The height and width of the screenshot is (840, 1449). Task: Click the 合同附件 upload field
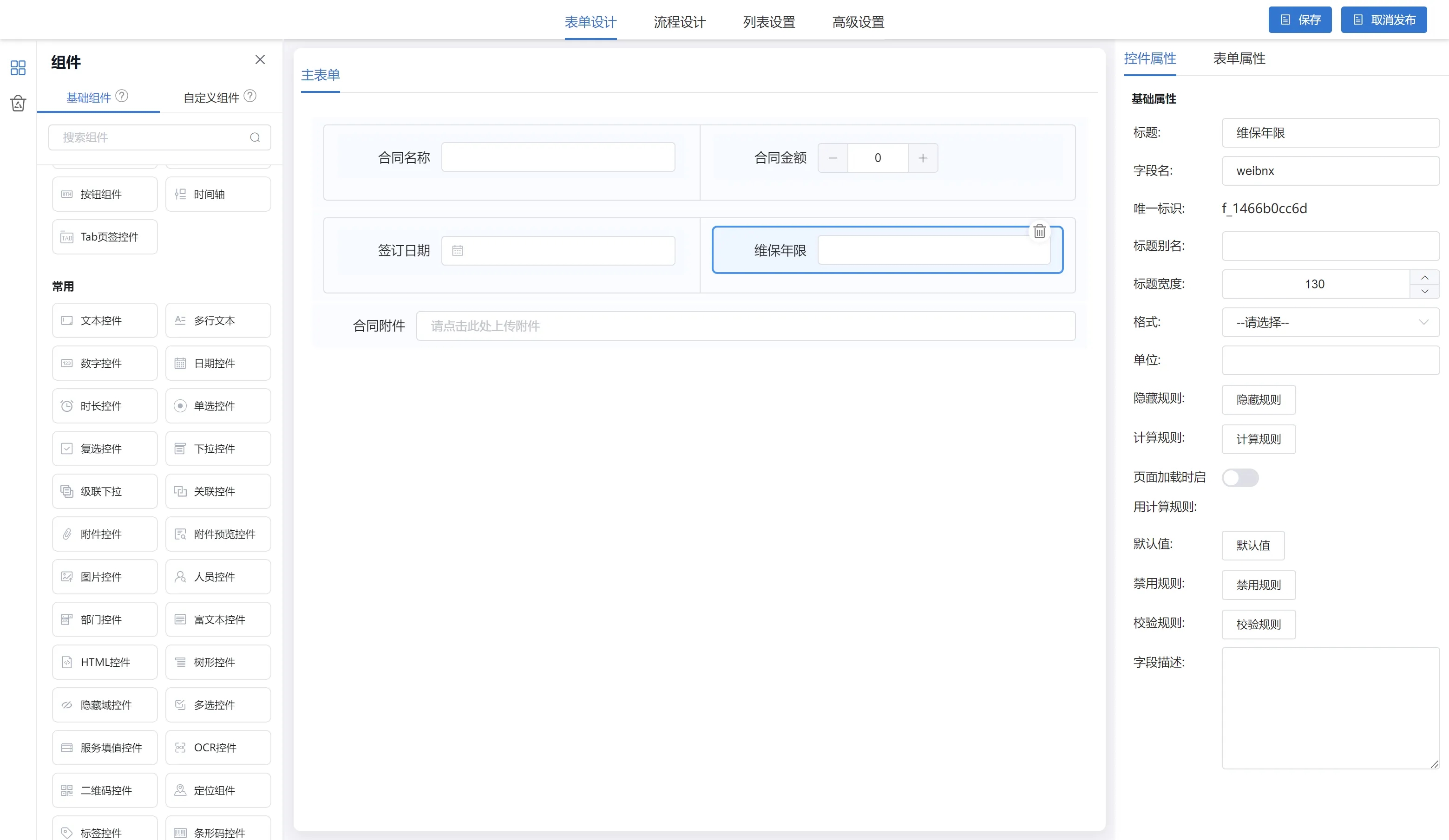pos(745,326)
